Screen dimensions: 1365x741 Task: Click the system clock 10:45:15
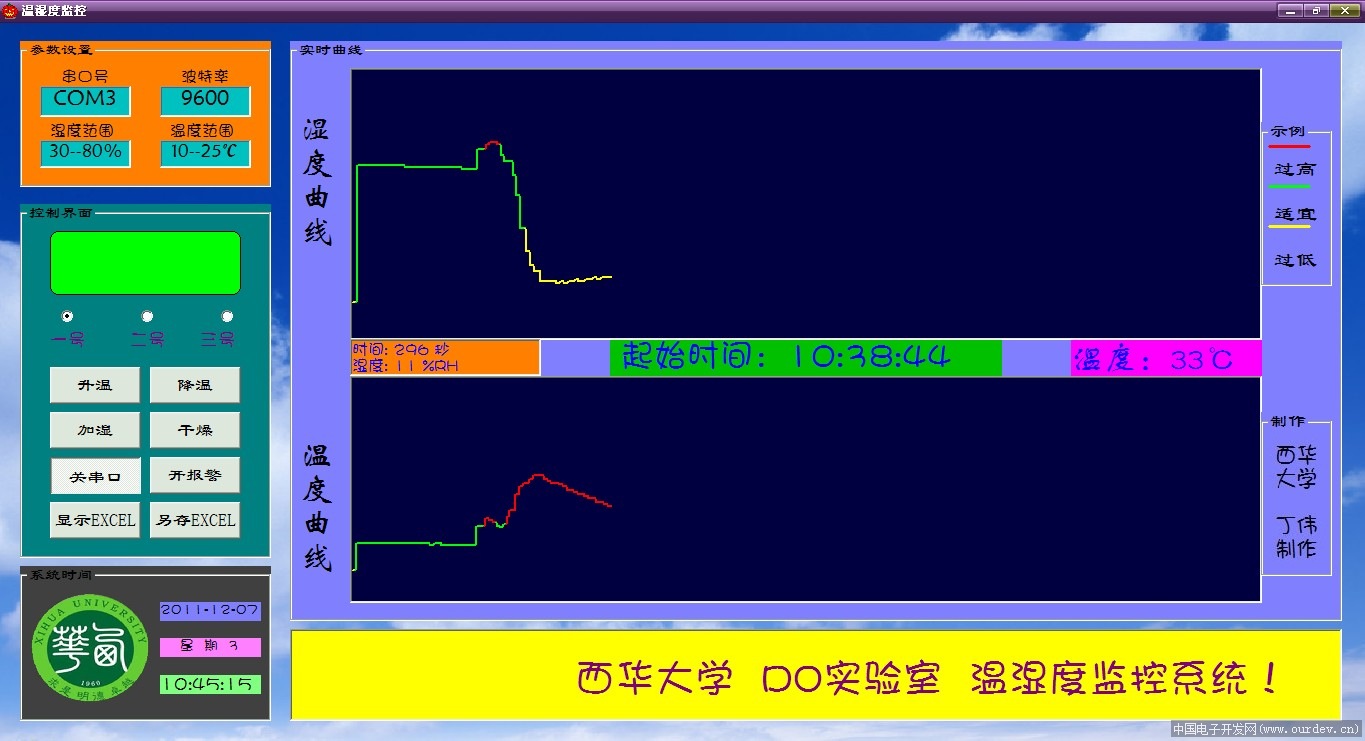(210, 685)
